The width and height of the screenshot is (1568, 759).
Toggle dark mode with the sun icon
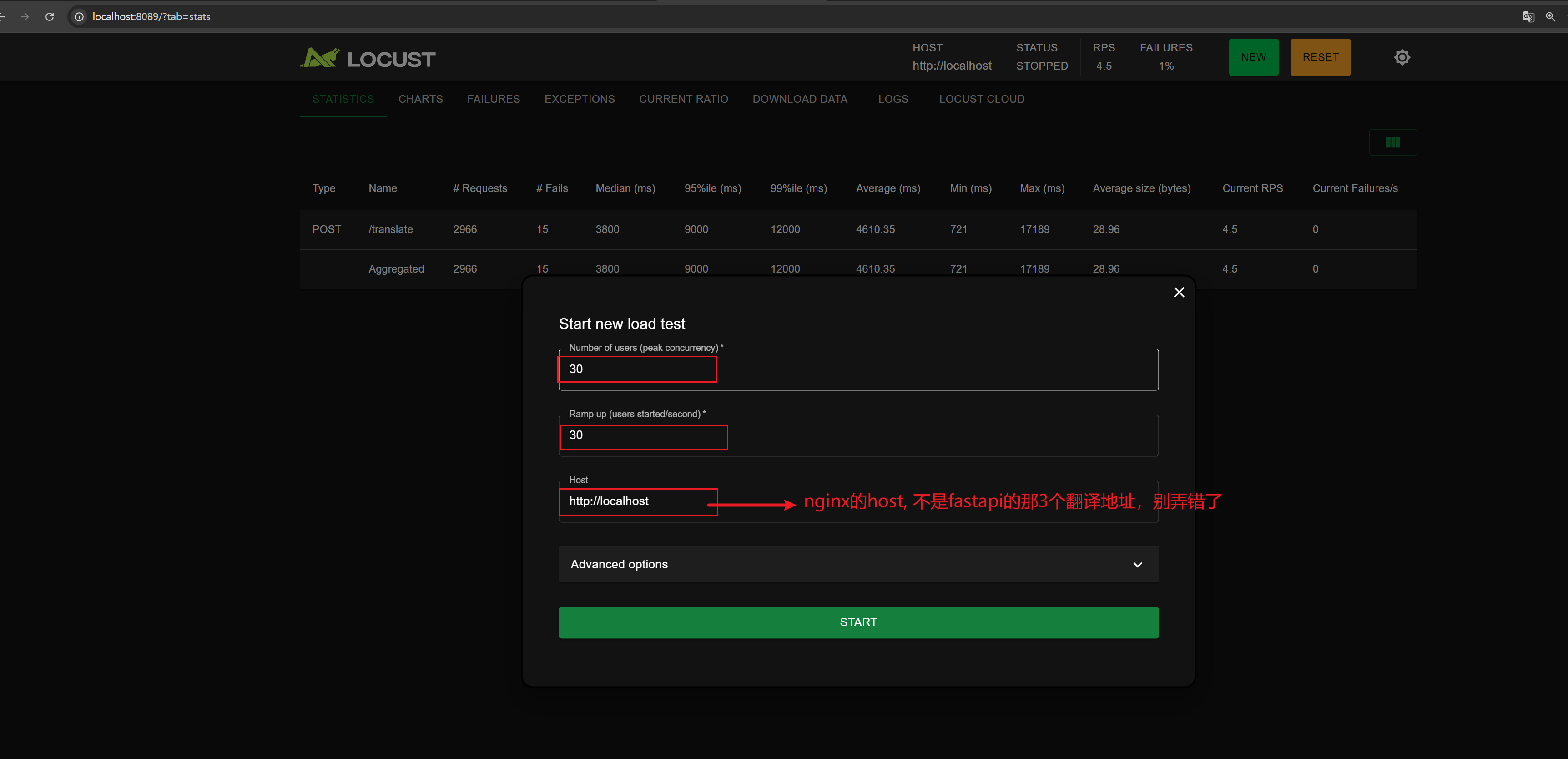1402,57
